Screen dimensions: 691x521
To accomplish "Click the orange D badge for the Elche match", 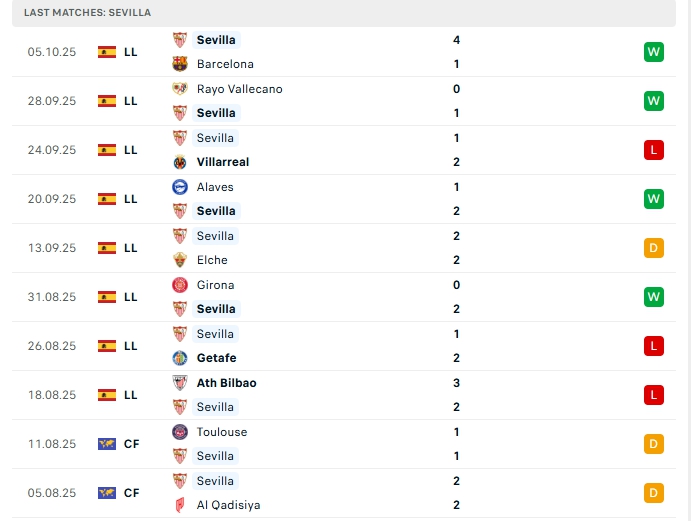I will coord(654,248).
